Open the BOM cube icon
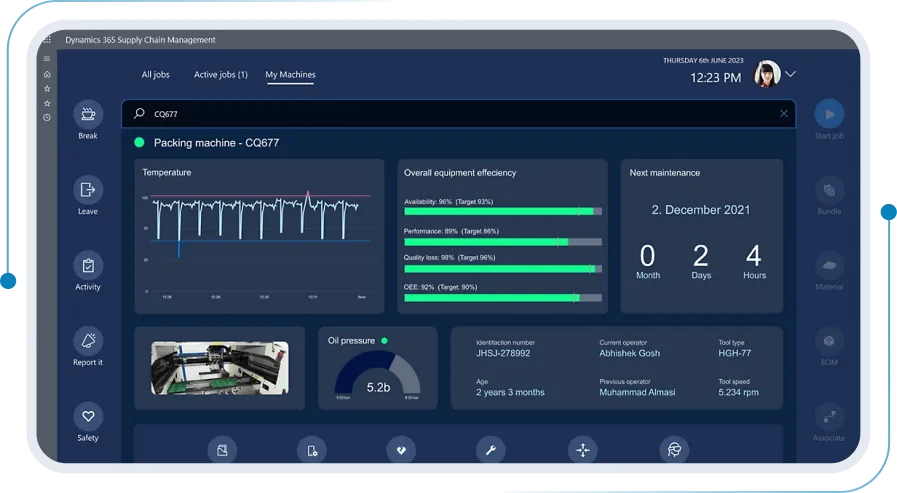 [829, 341]
